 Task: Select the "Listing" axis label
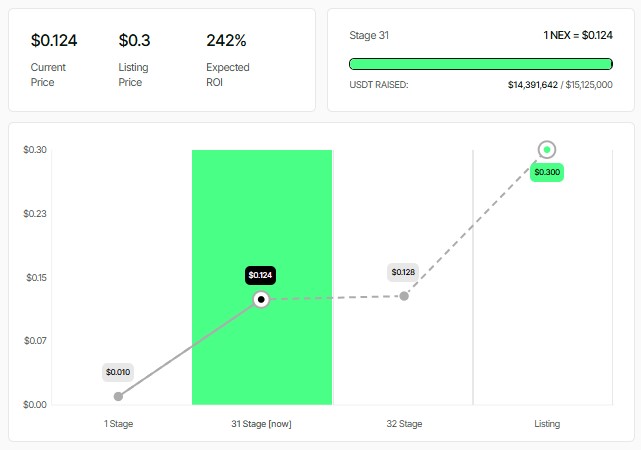(x=547, y=424)
